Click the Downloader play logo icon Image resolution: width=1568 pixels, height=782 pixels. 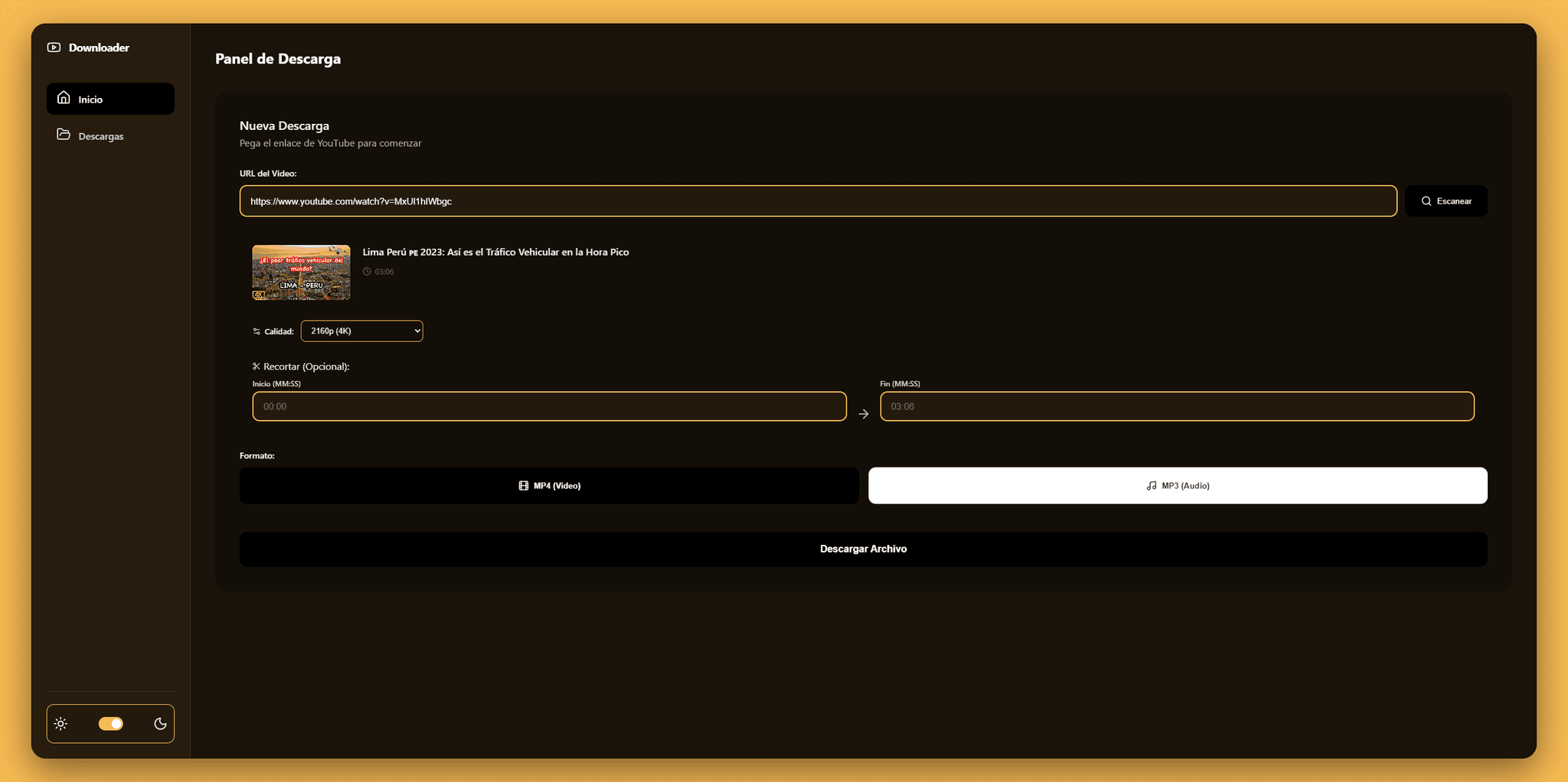tap(53, 47)
